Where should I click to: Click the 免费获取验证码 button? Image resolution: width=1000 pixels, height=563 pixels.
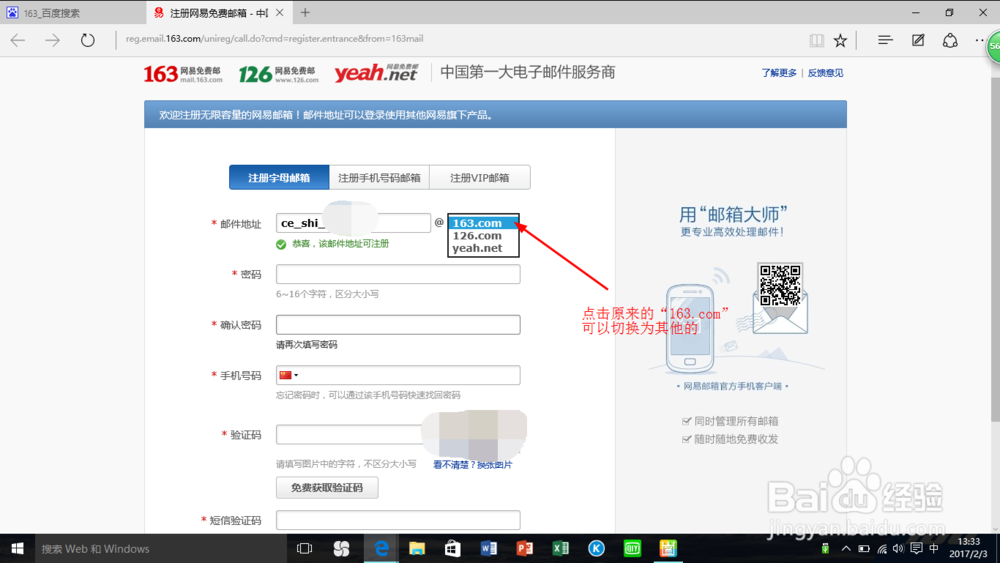(327, 488)
